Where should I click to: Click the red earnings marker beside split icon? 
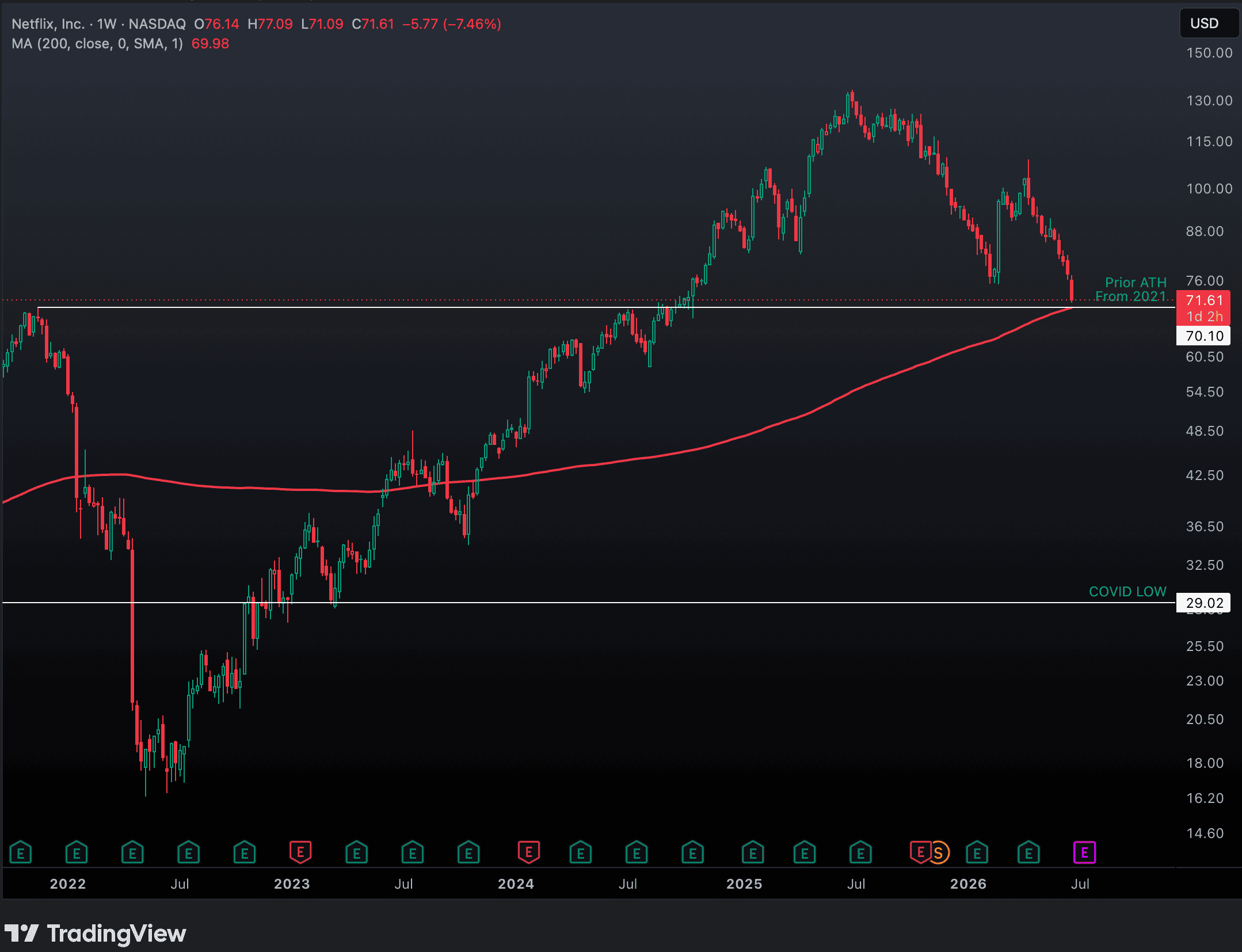[920, 852]
